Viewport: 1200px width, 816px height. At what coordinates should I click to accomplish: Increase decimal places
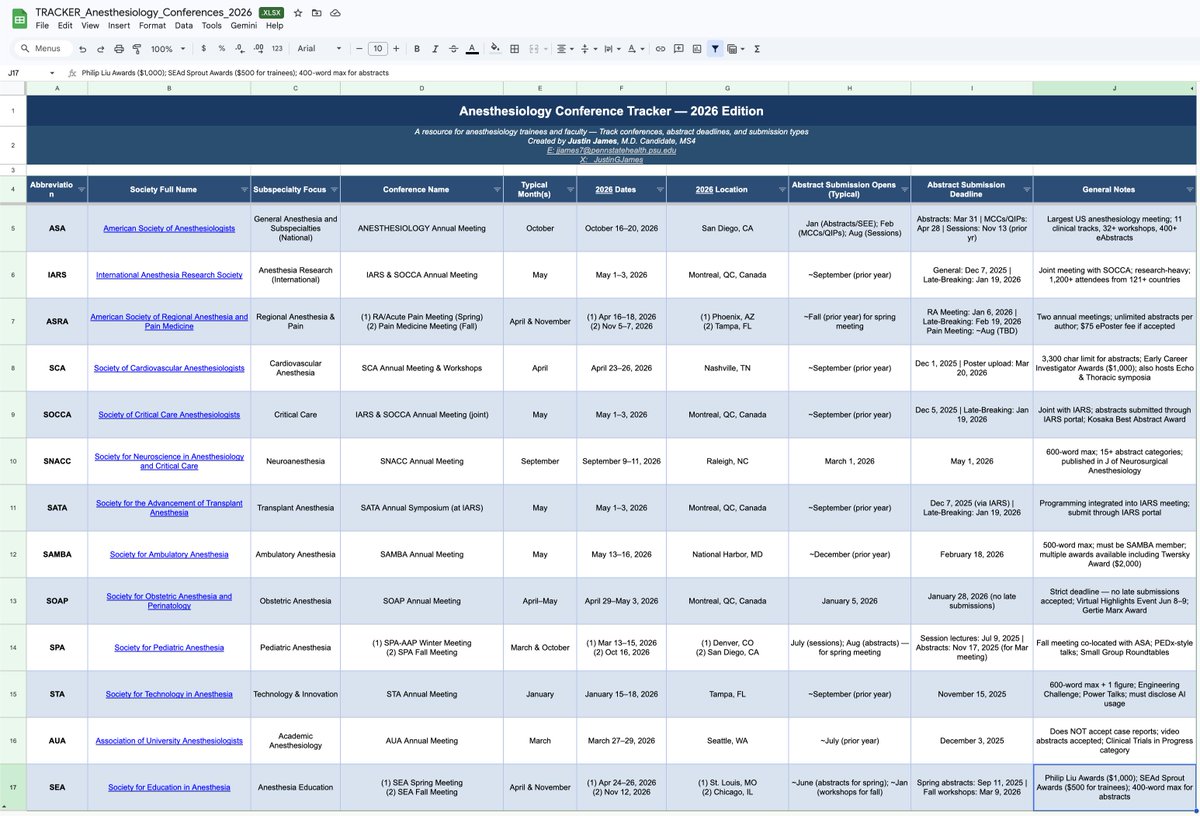pyautogui.click(x=258, y=48)
